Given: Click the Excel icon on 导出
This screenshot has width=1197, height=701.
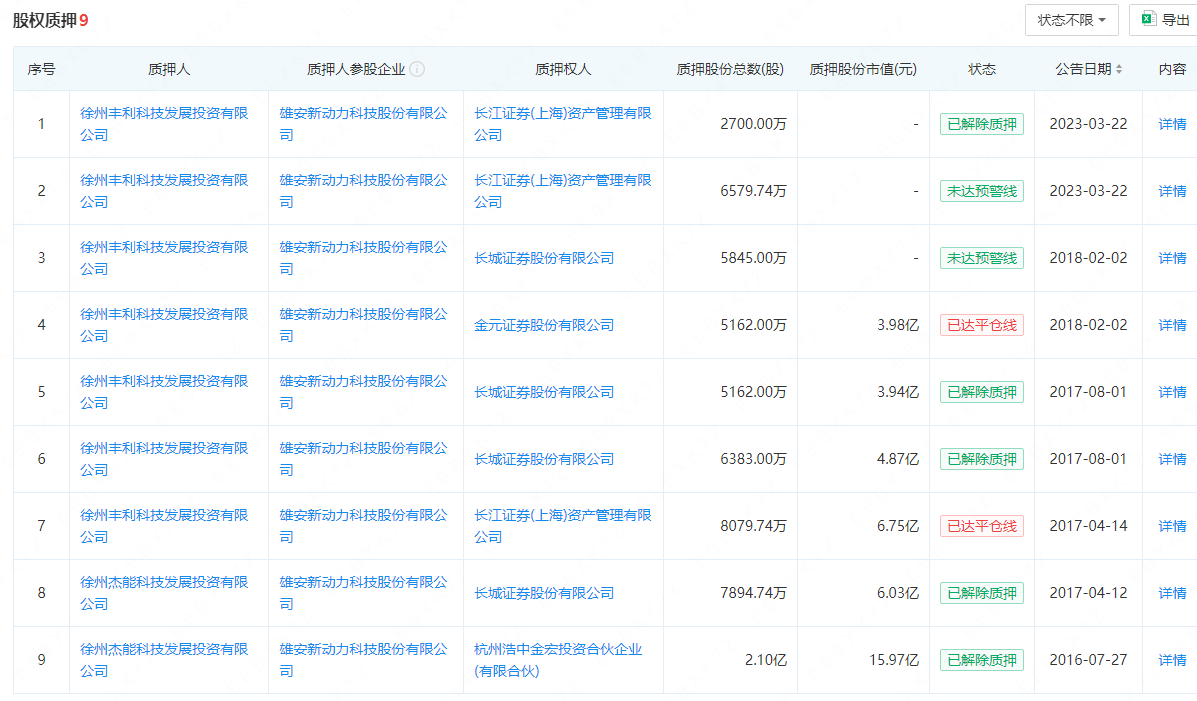Looking at the screenshot, I should [x=1149, y=20].
